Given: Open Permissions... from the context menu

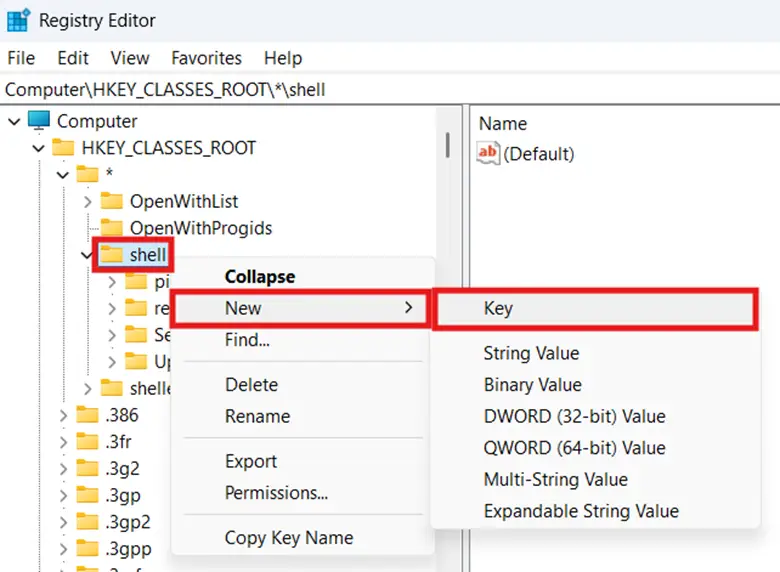Looking at the screenshot, I should [302, 493].
